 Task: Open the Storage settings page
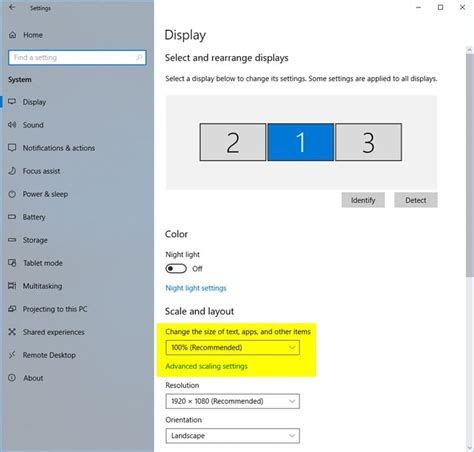tap(35, 240)
